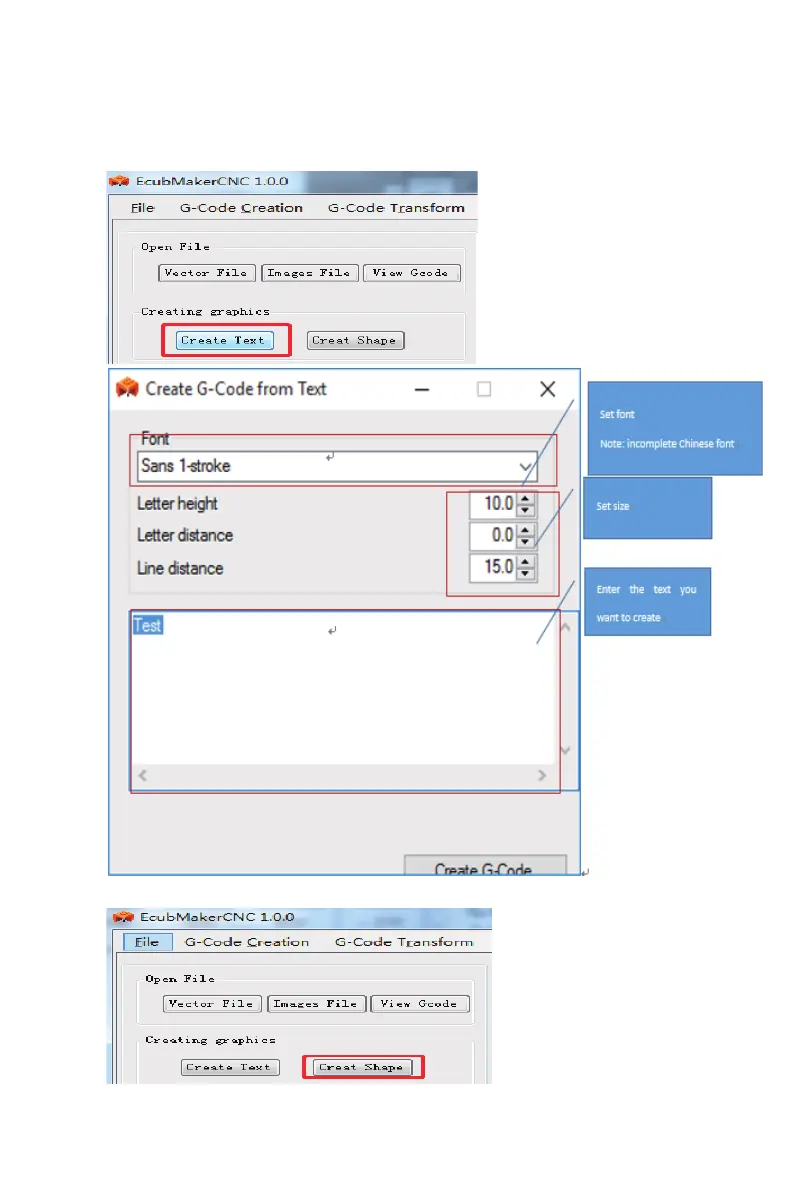
Task: Expand the Sans 1-stroke font dropdown
Action: (525, 466)
